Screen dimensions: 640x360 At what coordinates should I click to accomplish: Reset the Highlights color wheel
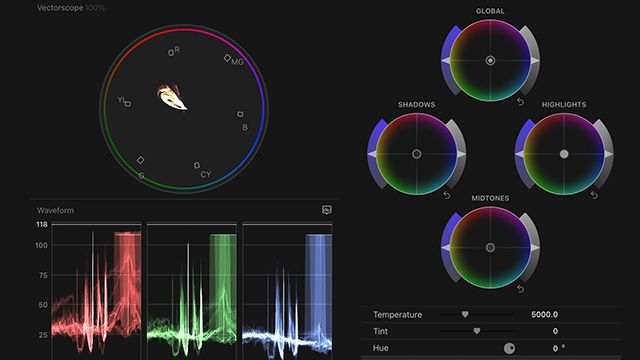[x=594, y=196]
